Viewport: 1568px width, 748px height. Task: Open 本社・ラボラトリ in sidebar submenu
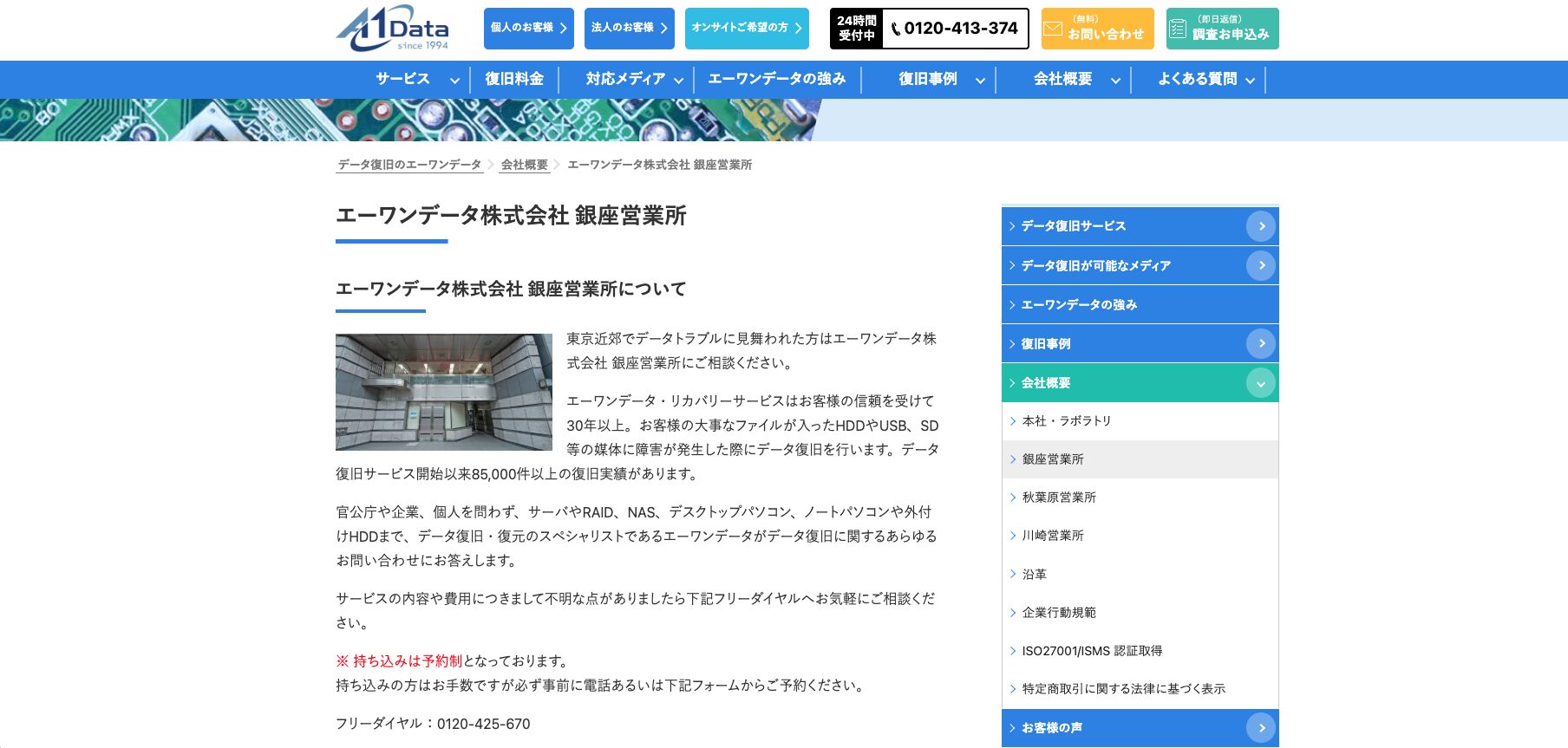pyautogui.click(x=1140, y=421)
